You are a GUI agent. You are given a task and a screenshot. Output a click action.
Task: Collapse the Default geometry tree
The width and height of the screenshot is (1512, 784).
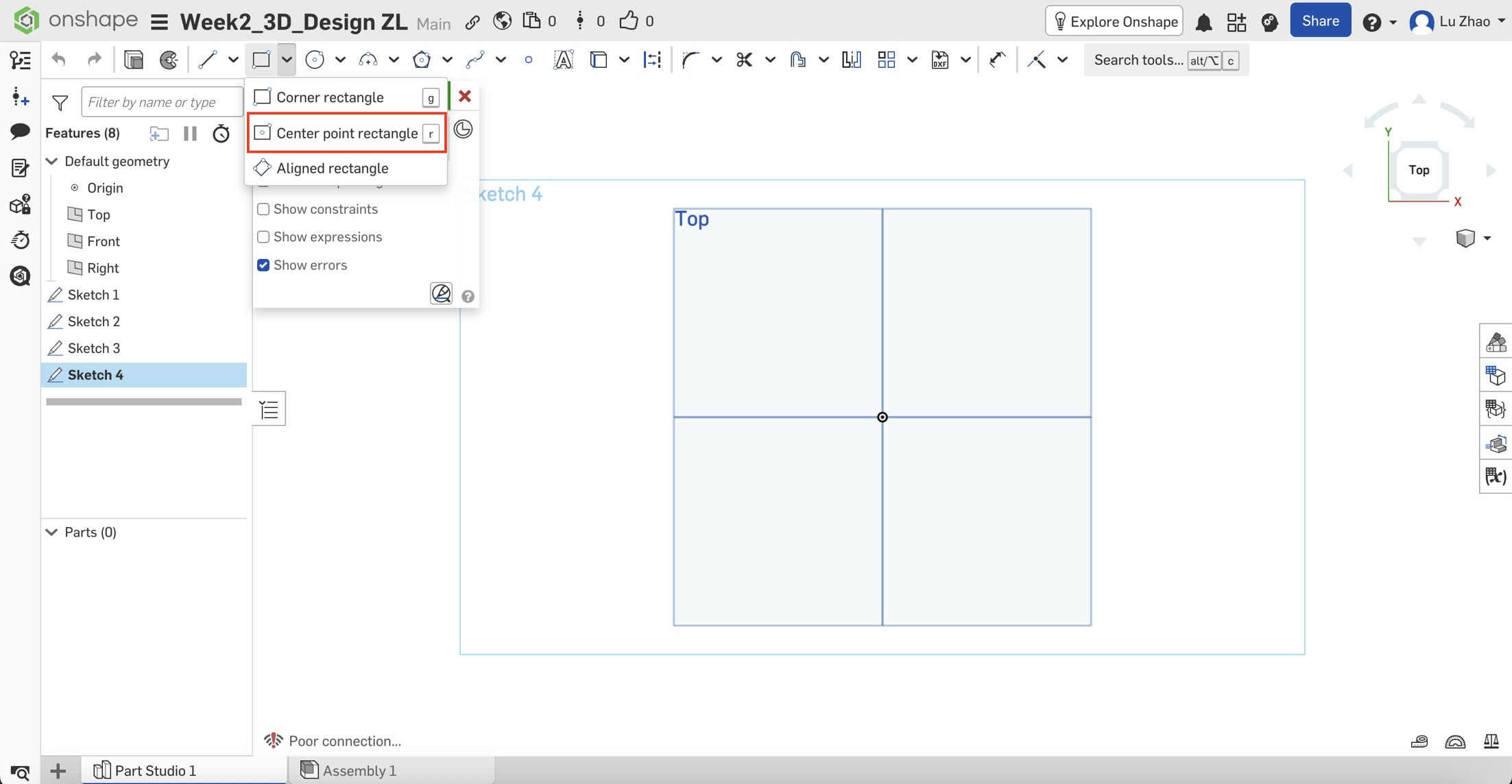pyautogui.click(x=52, y=161)
